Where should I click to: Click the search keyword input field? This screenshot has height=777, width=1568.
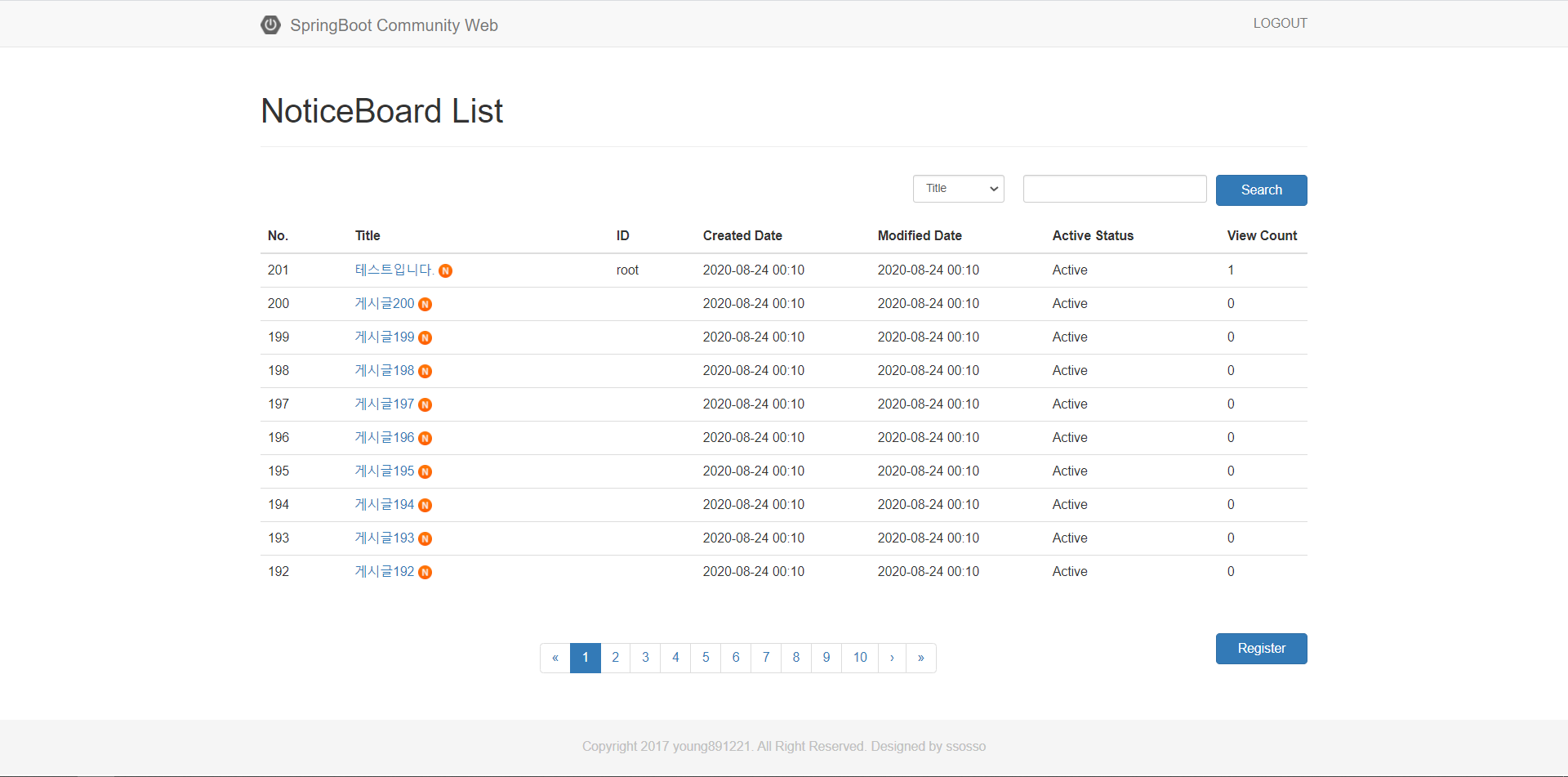(1114, 189)
